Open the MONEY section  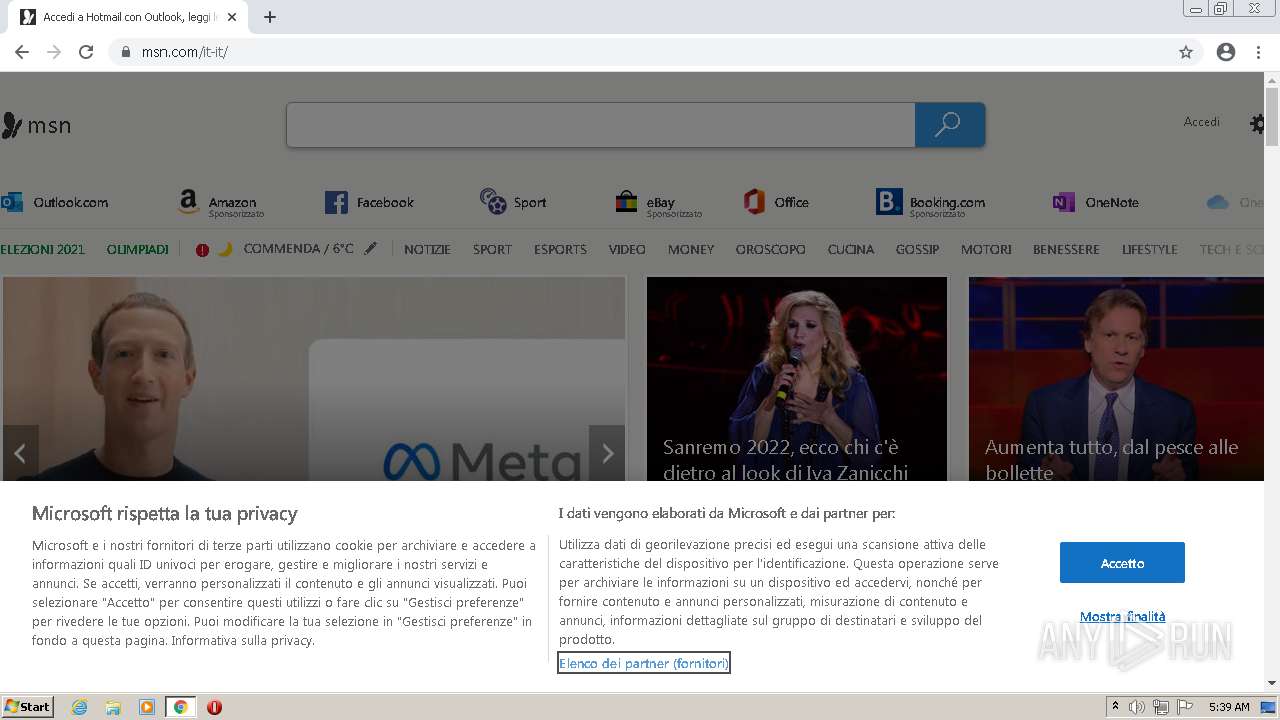(x=691, y=249)
